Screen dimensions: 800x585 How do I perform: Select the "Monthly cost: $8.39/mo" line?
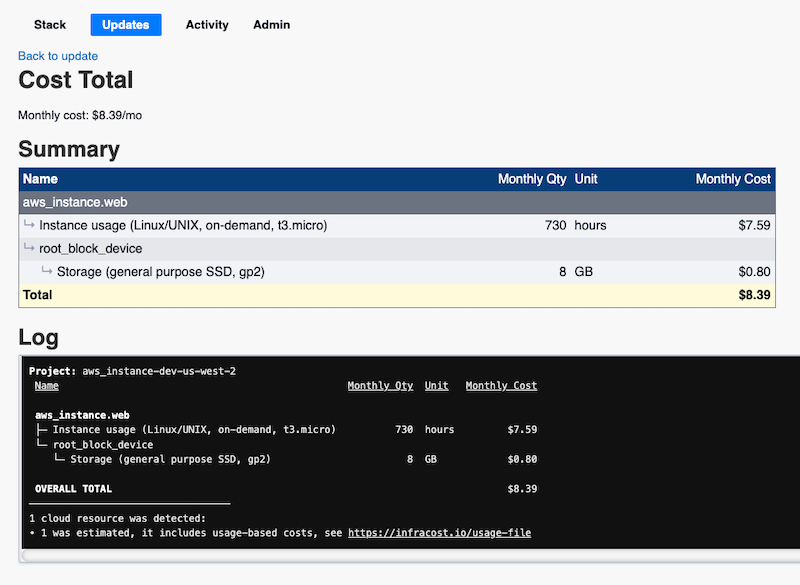tap(80, 115)
